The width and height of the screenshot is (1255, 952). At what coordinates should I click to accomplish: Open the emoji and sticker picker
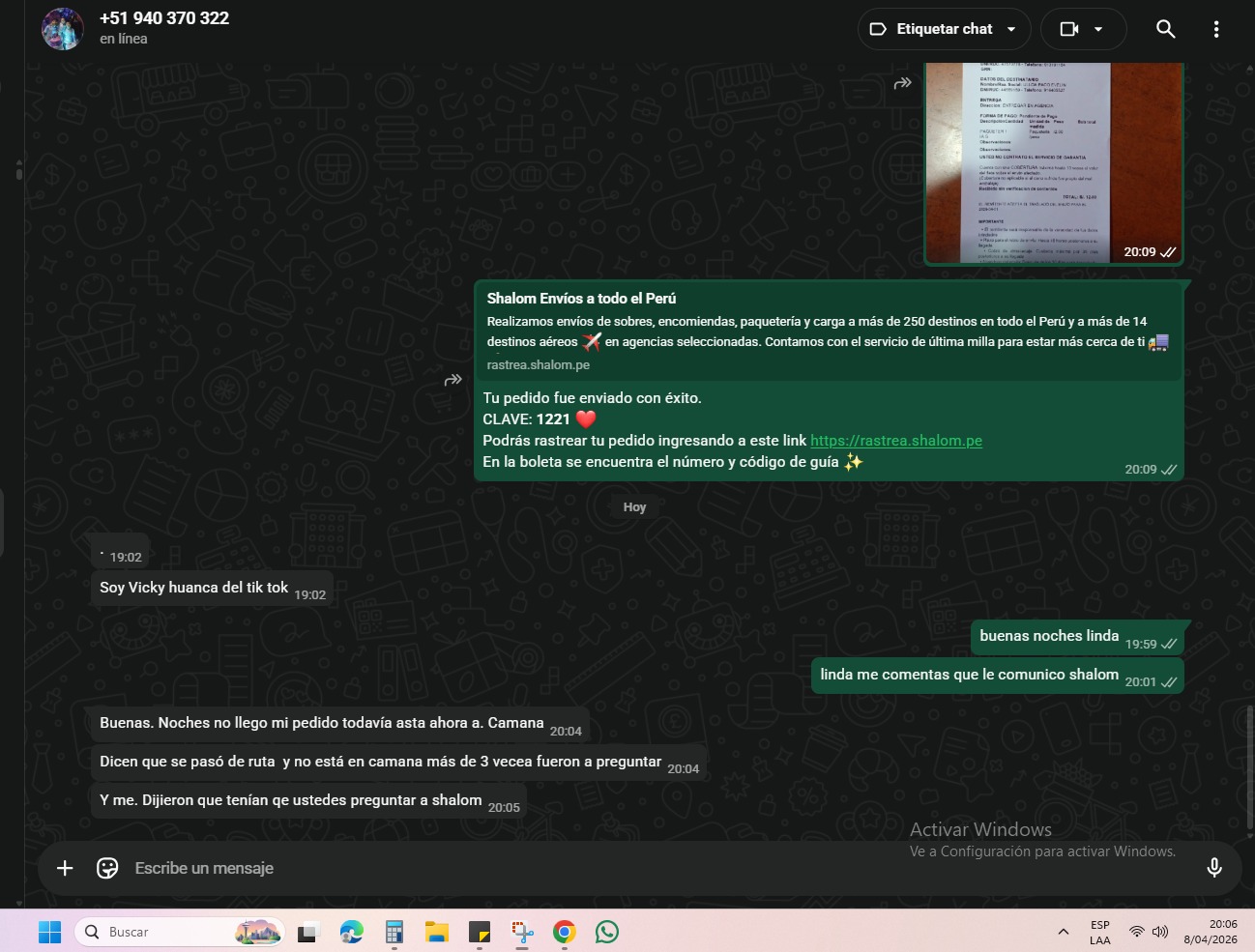(107, 868)
